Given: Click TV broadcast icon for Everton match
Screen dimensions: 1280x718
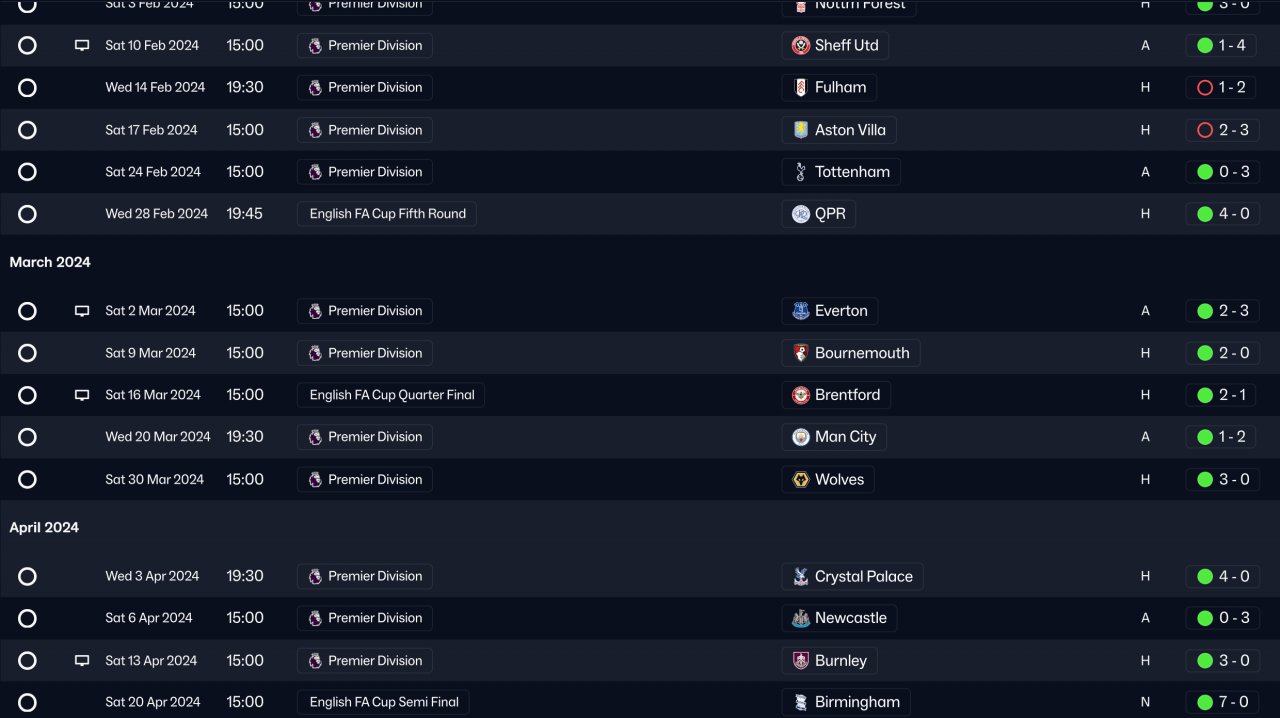Looking at the screenshot, I should [x=82, y=311].
